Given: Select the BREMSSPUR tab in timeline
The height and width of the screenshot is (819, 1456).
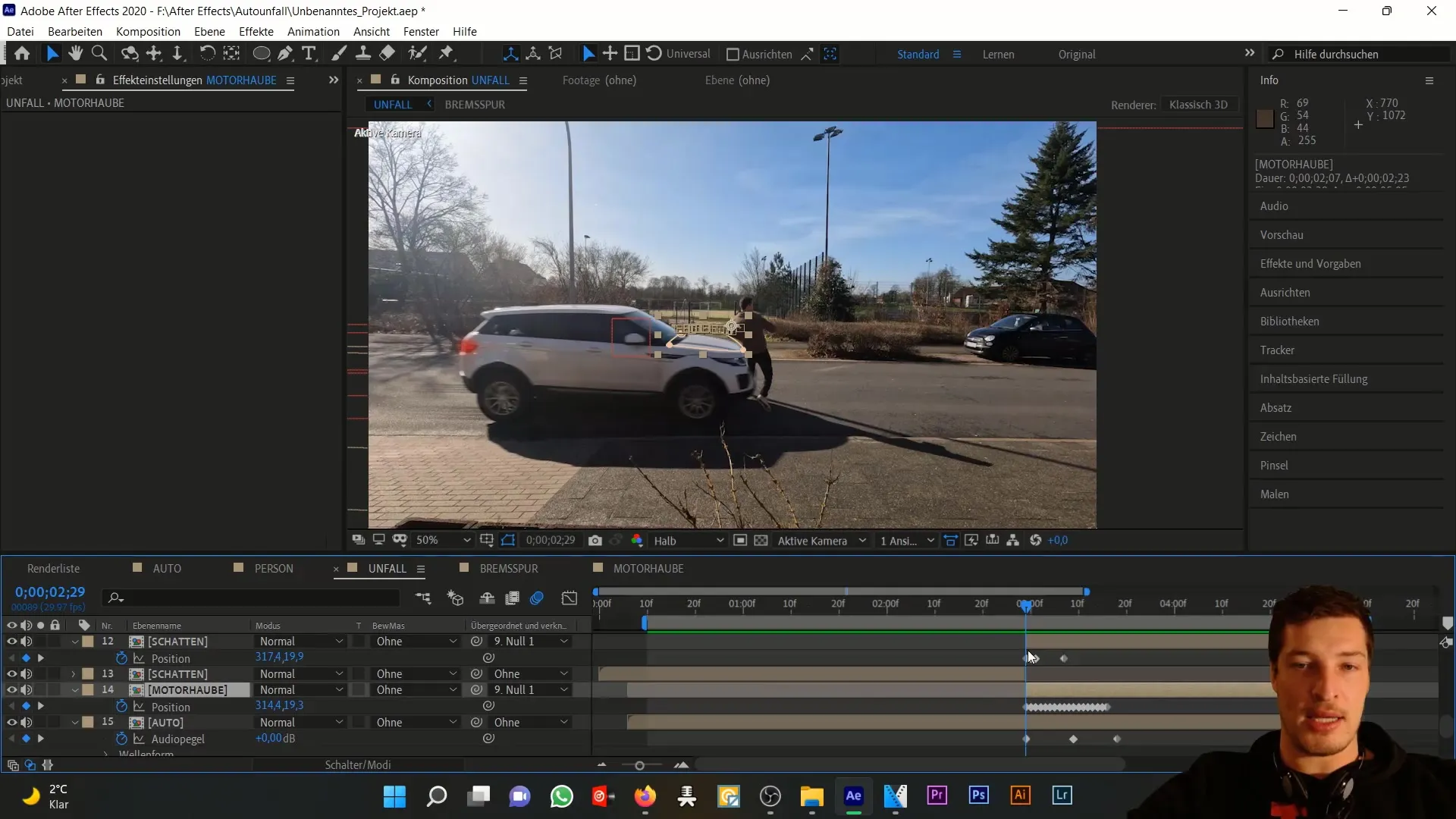Looking at the screenshot, I should tap(511, 568).
